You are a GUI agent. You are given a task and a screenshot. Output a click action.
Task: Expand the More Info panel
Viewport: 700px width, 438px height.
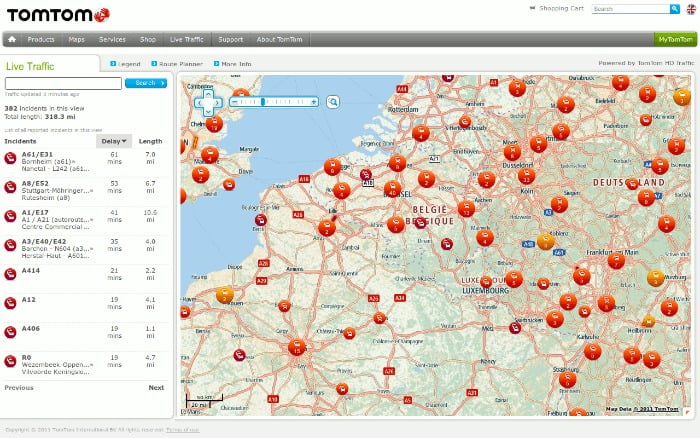pyautogui.click(x=233, y=64)
